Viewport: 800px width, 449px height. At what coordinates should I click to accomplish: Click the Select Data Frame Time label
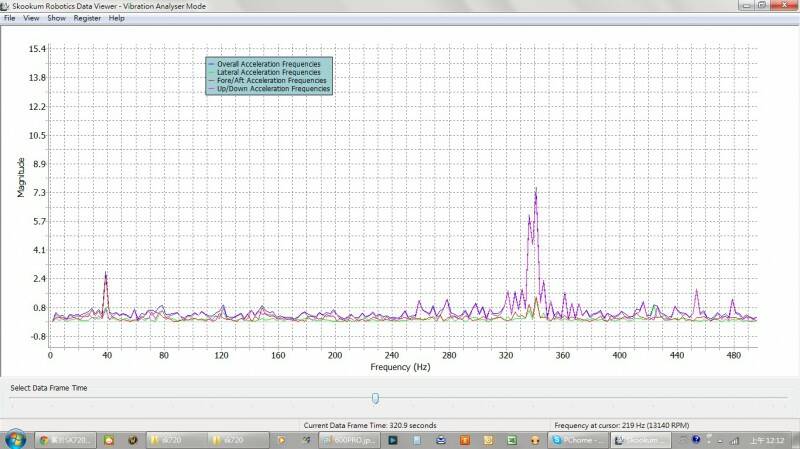[x=48, y=388]
